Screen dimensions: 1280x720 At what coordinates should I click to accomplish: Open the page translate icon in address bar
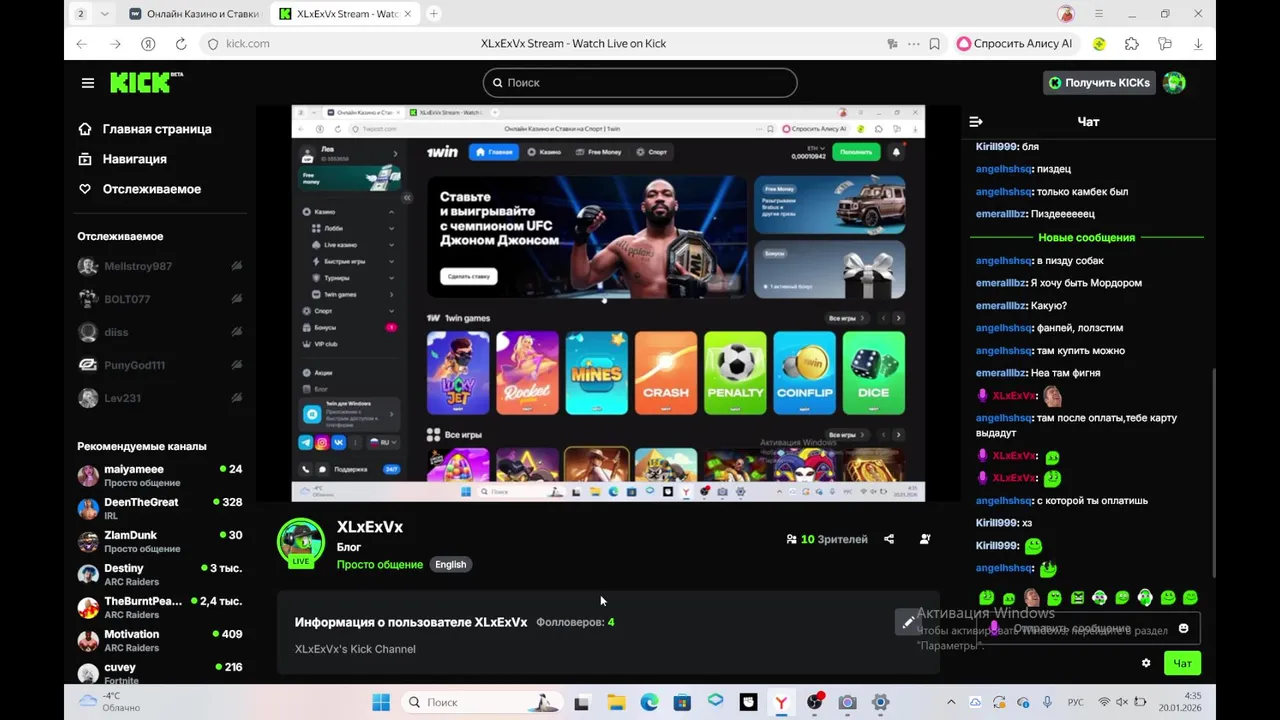[892, 44]
